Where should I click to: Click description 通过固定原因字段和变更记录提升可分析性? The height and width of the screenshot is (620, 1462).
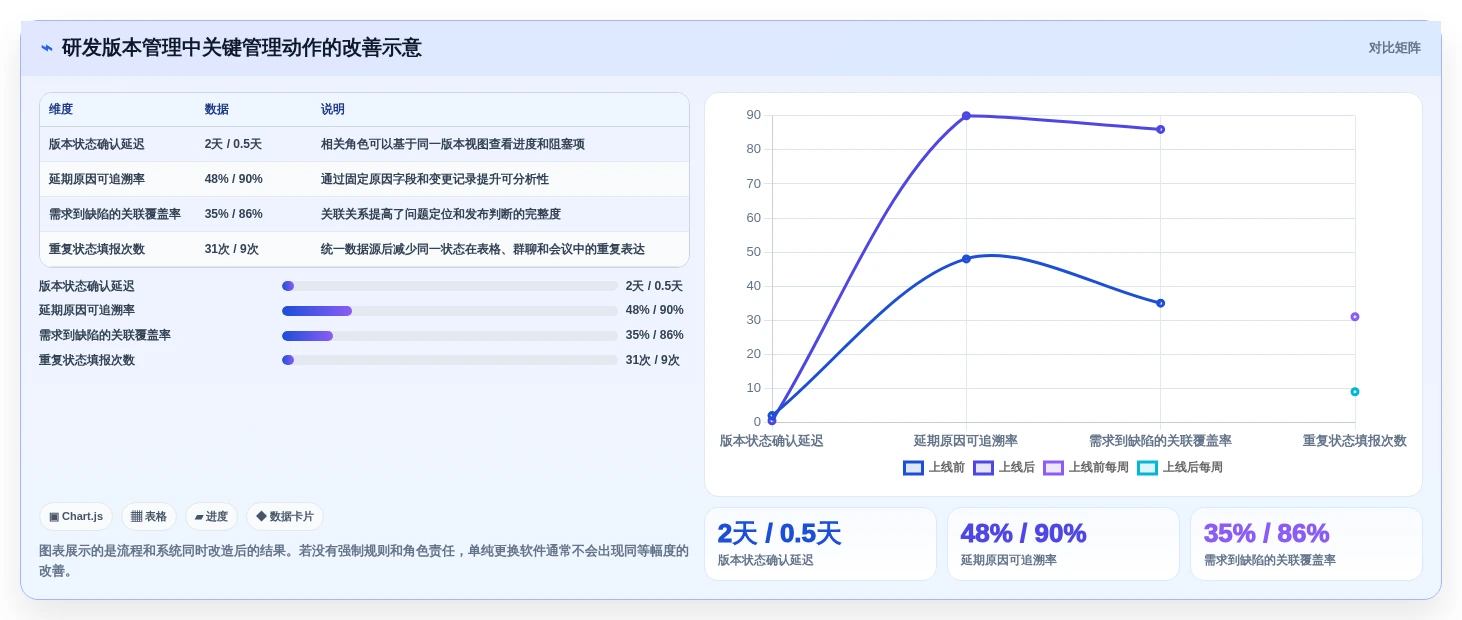tap(435, 179)
